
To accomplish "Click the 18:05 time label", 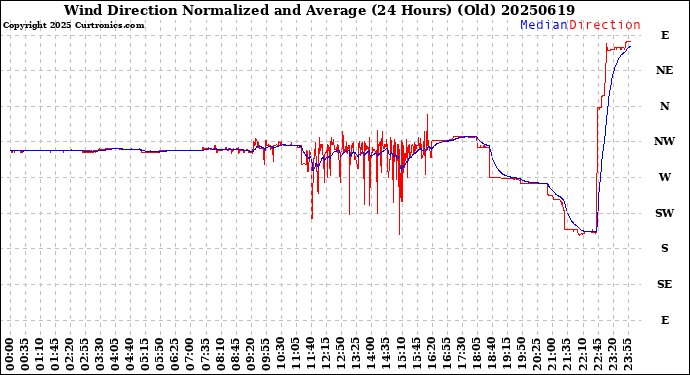I will pos(477,354).
